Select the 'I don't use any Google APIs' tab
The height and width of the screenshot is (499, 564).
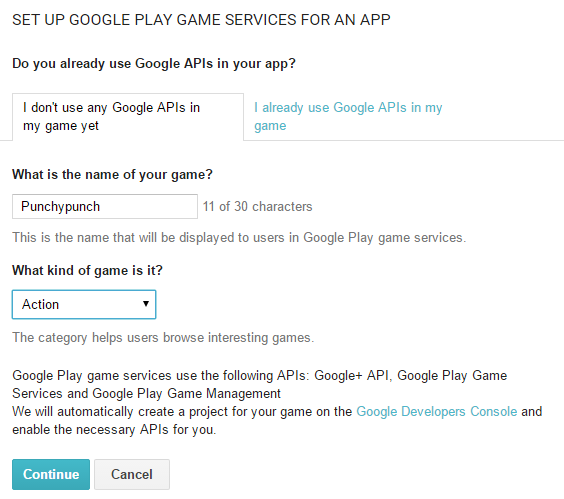point(128,117)
